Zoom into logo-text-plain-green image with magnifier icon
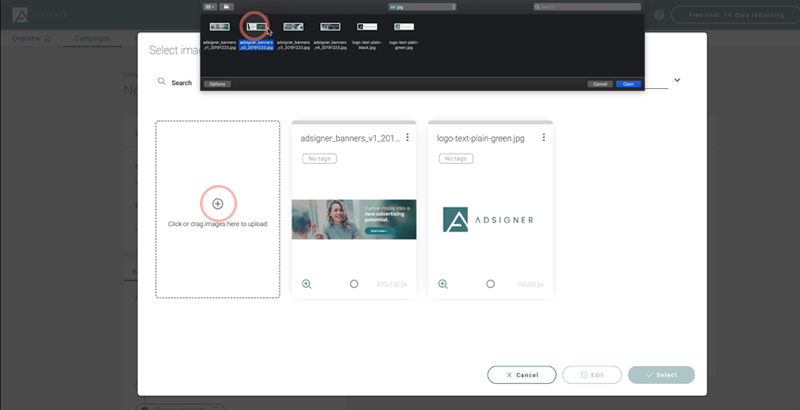This screenshot has width=800, height=410. click(x=443, y=284)
